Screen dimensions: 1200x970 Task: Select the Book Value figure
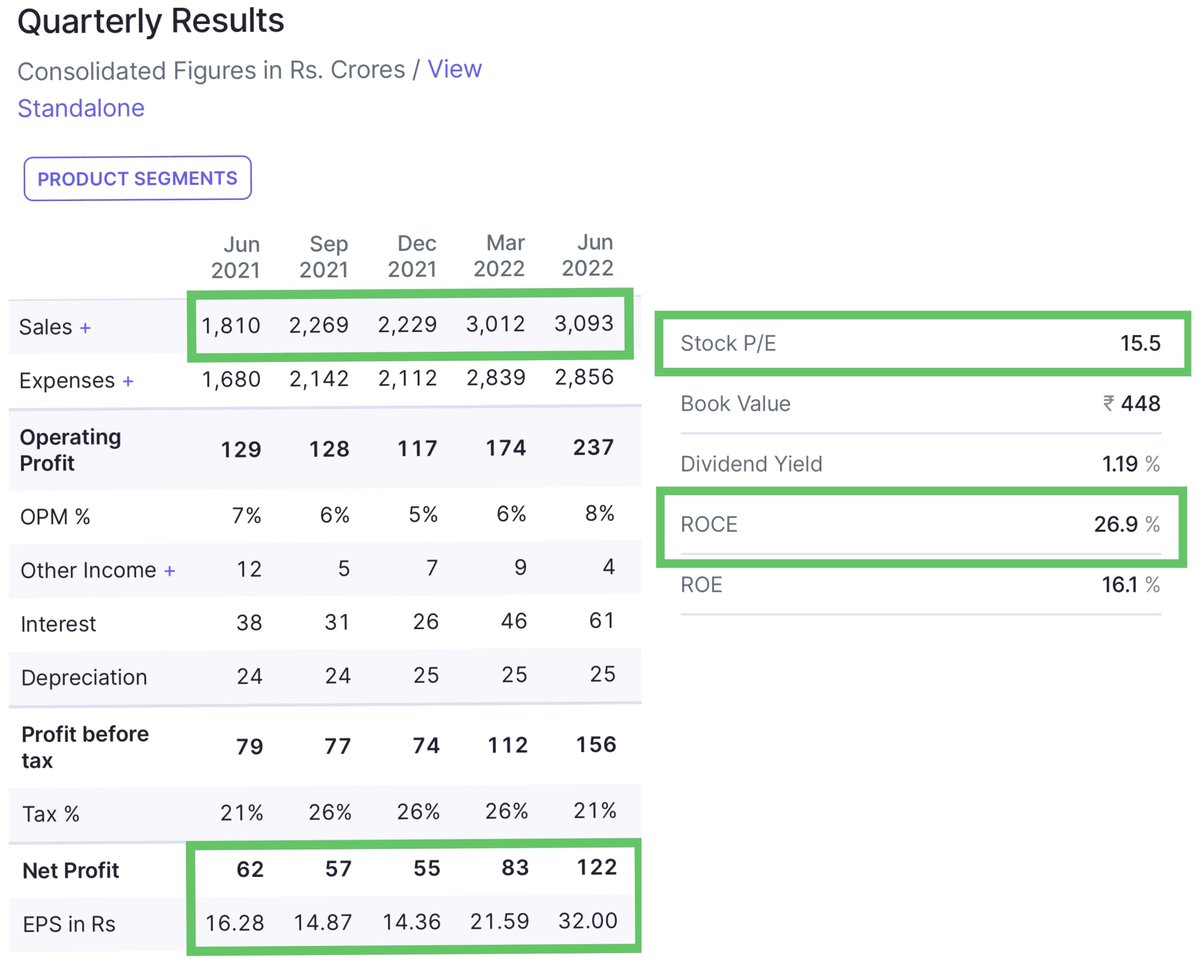[x=1136, y=404]
